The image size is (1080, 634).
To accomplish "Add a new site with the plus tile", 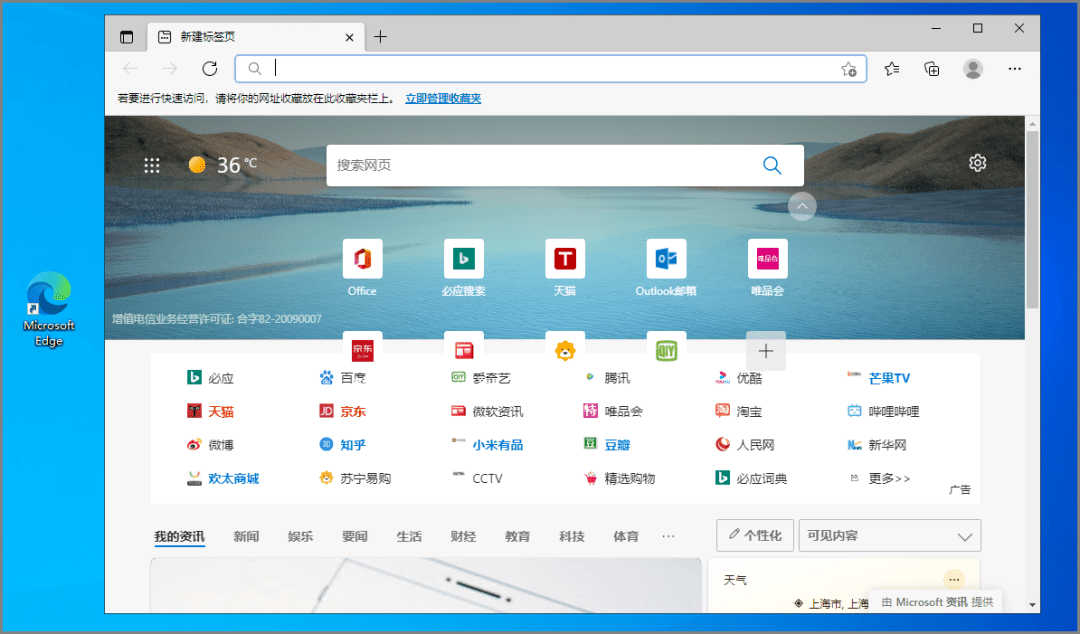I will (x=766, y=351).
